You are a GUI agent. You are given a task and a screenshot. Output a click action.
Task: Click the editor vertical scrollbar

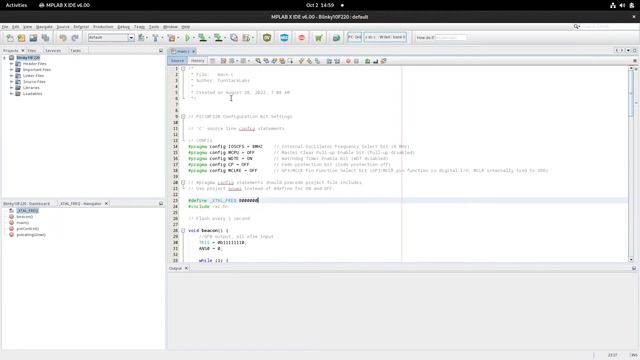click(631, 164)
